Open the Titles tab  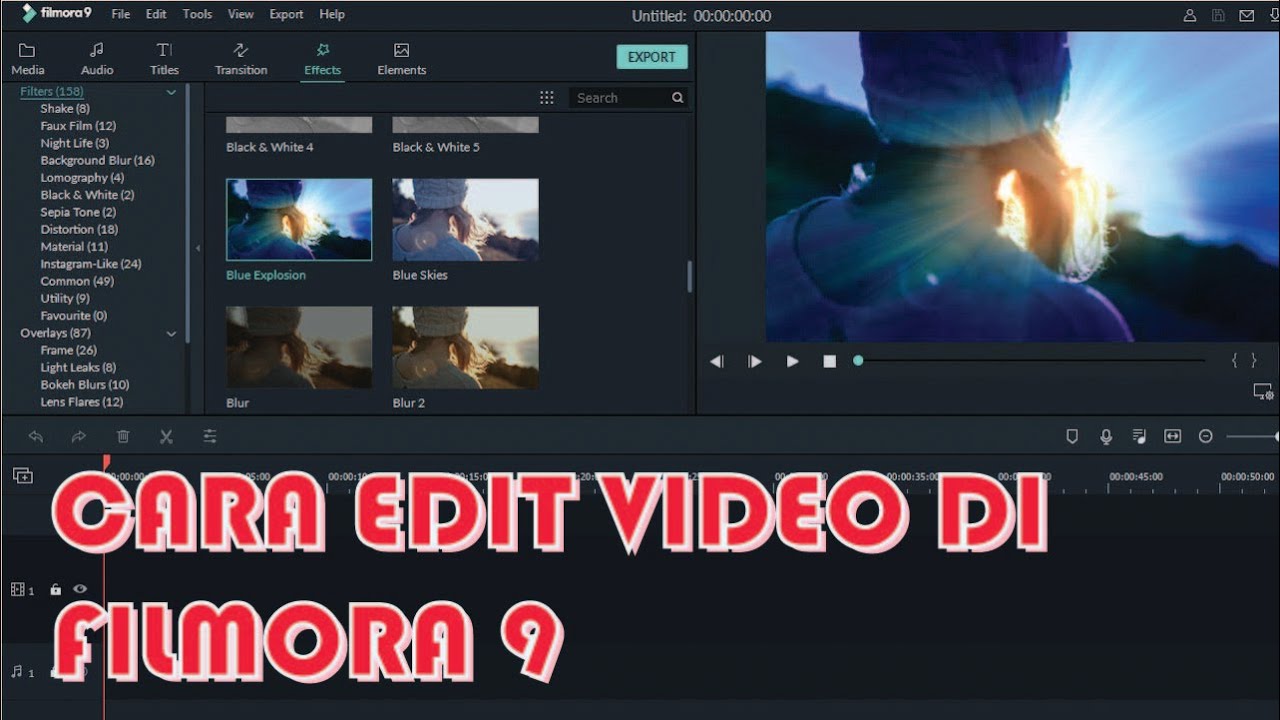coord(164,59)
